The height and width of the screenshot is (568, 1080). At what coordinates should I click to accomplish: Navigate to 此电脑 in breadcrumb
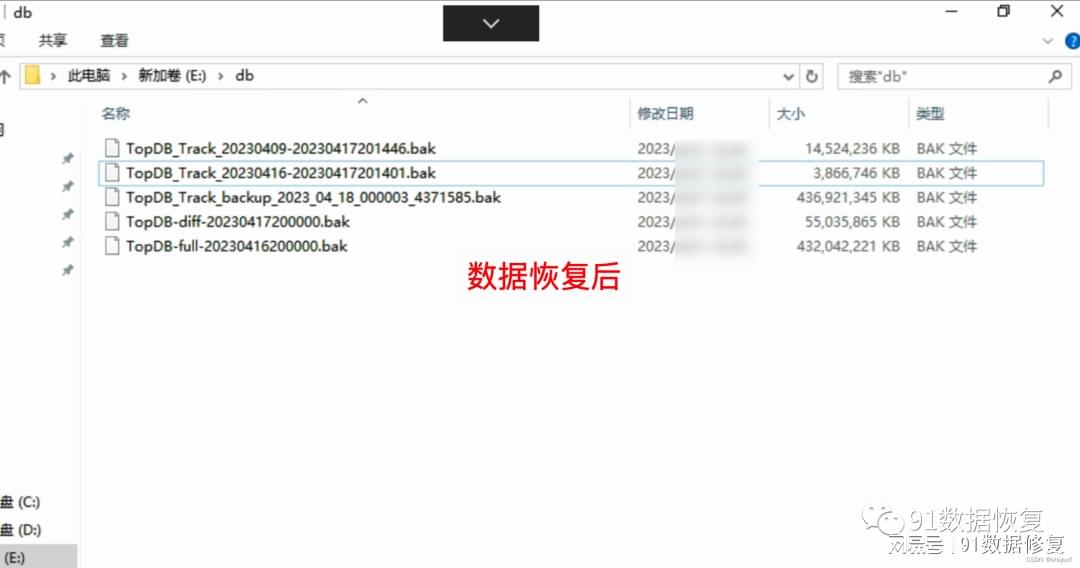[x=89, y=76]
